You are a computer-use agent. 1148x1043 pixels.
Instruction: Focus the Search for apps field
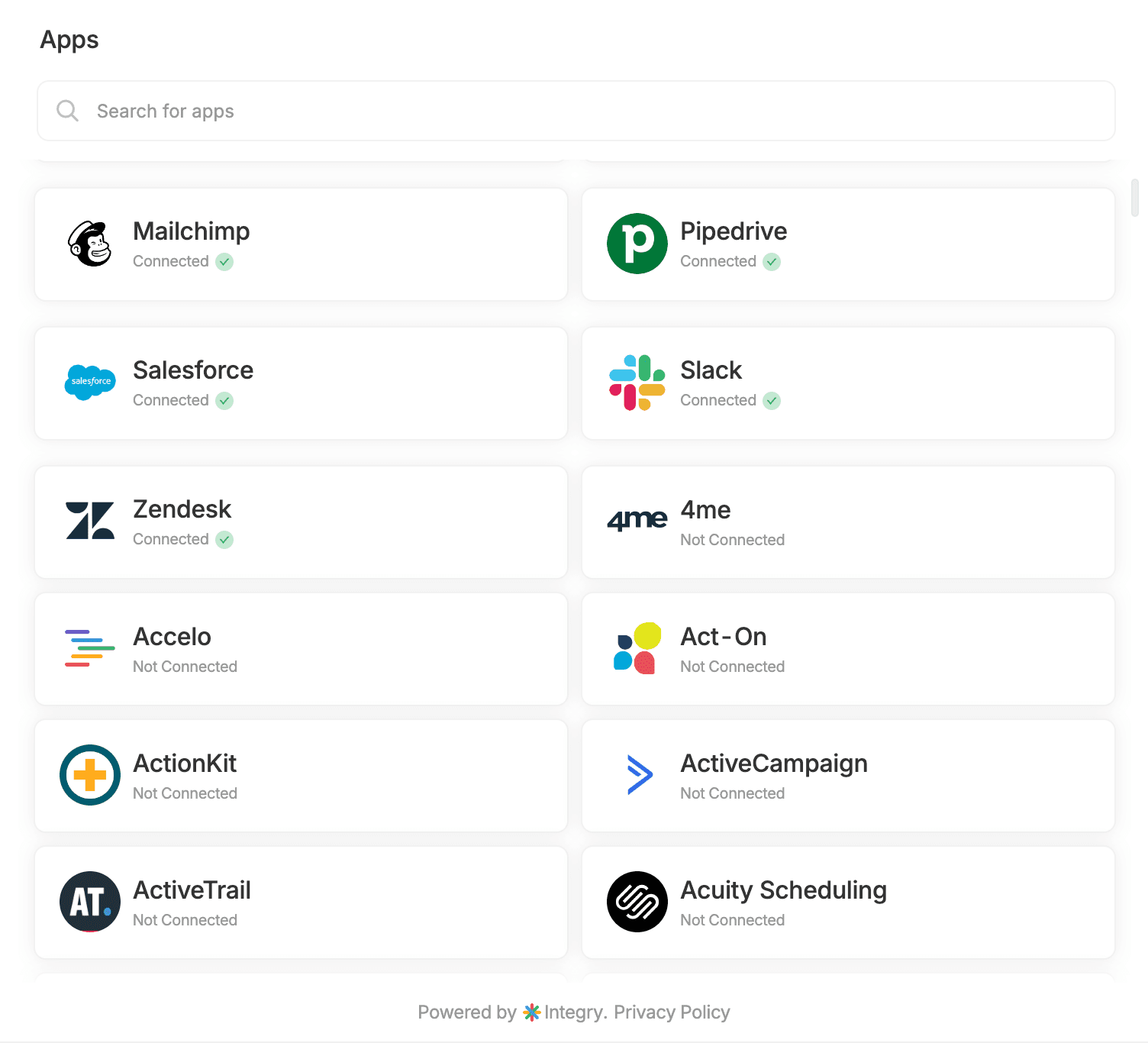[576, 111]
